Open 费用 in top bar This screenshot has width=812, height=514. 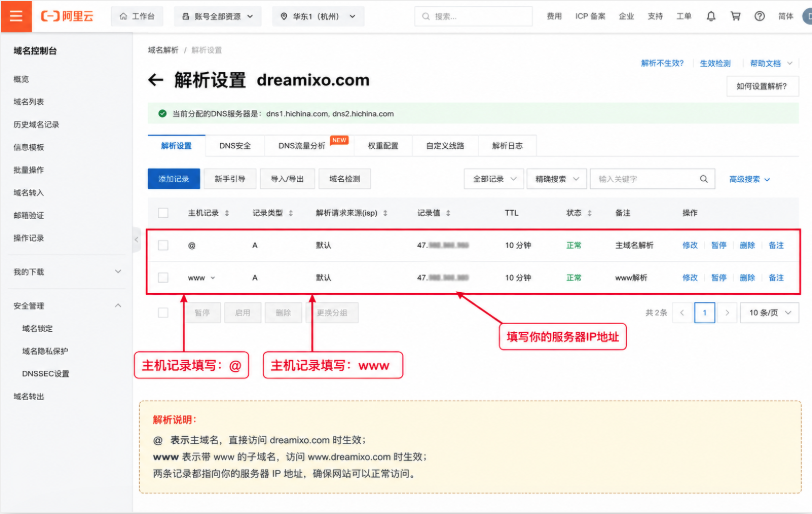(554, 17)
